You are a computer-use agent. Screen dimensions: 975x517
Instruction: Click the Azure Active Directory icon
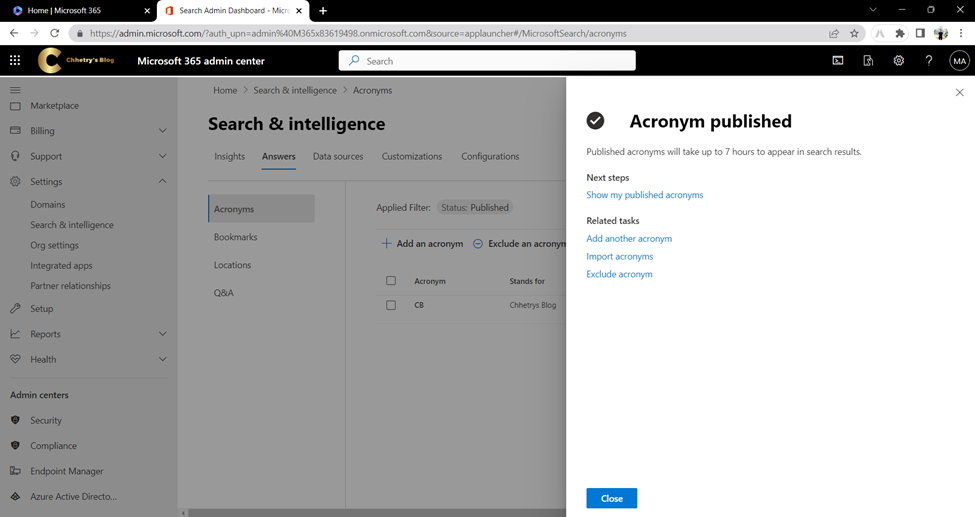(x=16, y=496)
